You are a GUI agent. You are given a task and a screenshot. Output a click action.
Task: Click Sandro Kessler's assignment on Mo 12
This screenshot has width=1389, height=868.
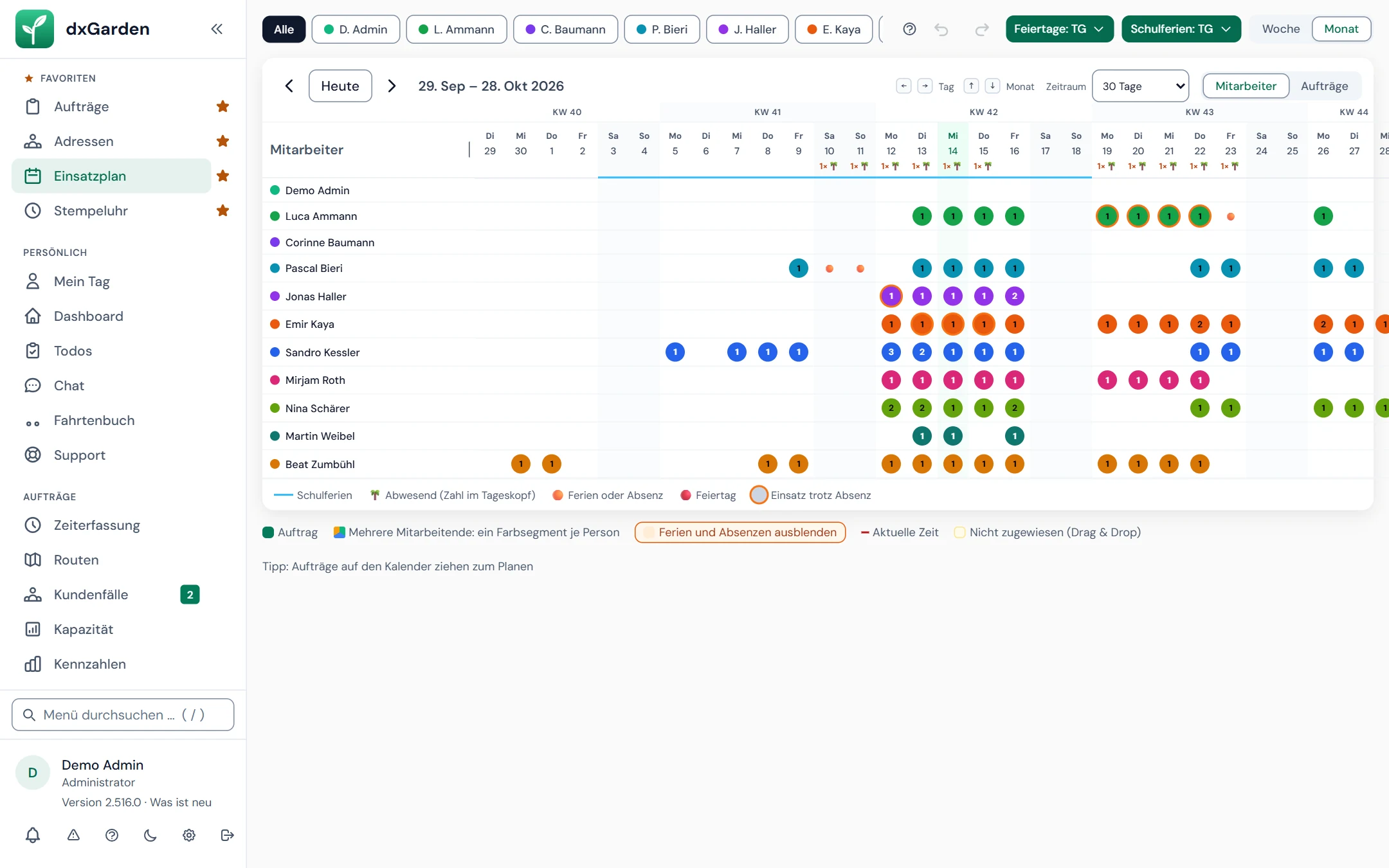891,352
